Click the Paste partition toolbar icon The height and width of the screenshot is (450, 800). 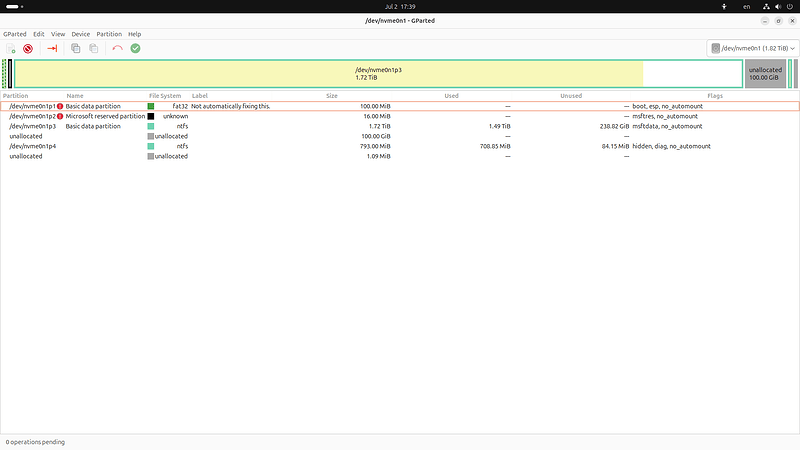(93, 48)
